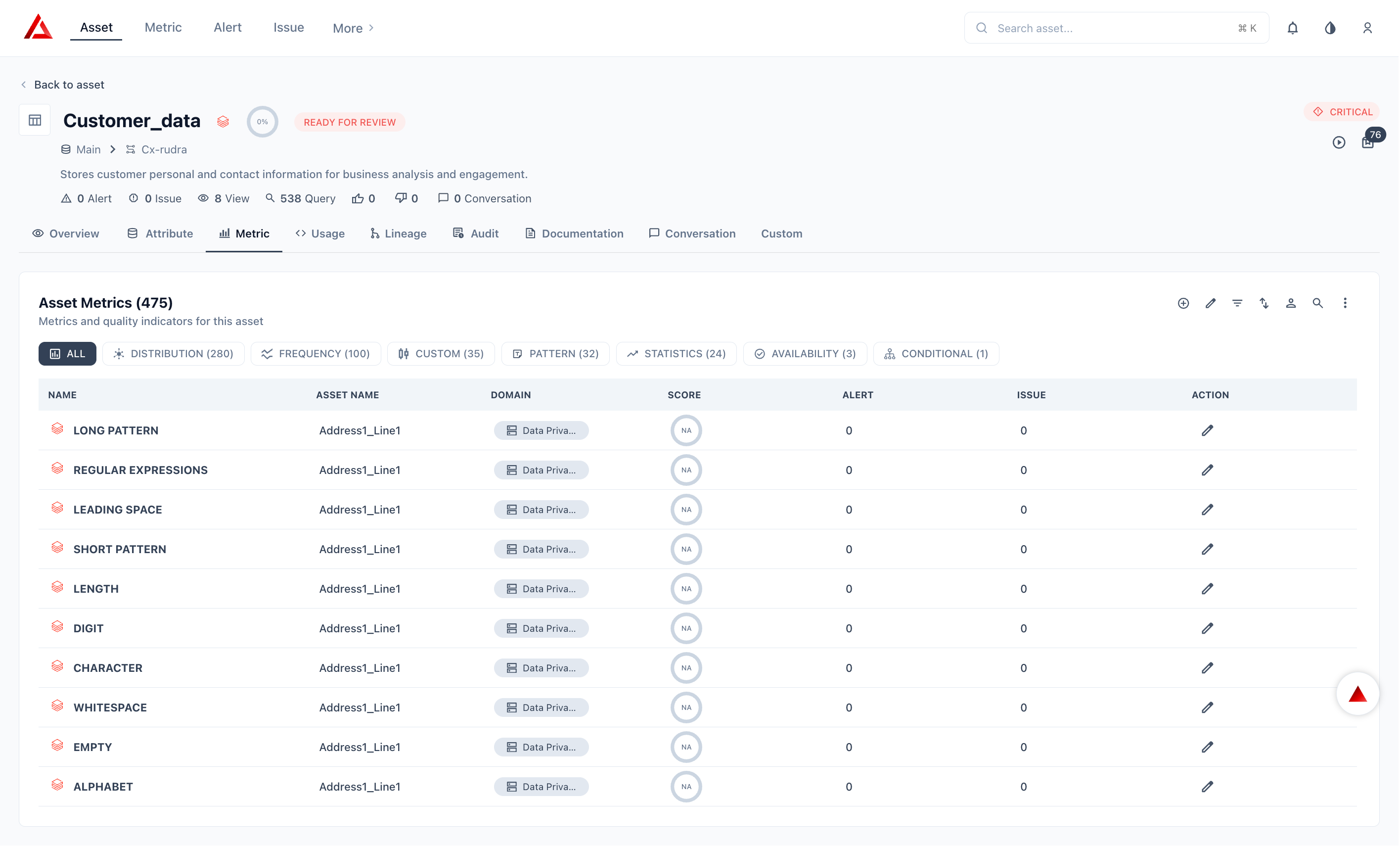Click the run play button icon
The height and width of the screenshot is (847, 1400).
1340,142
